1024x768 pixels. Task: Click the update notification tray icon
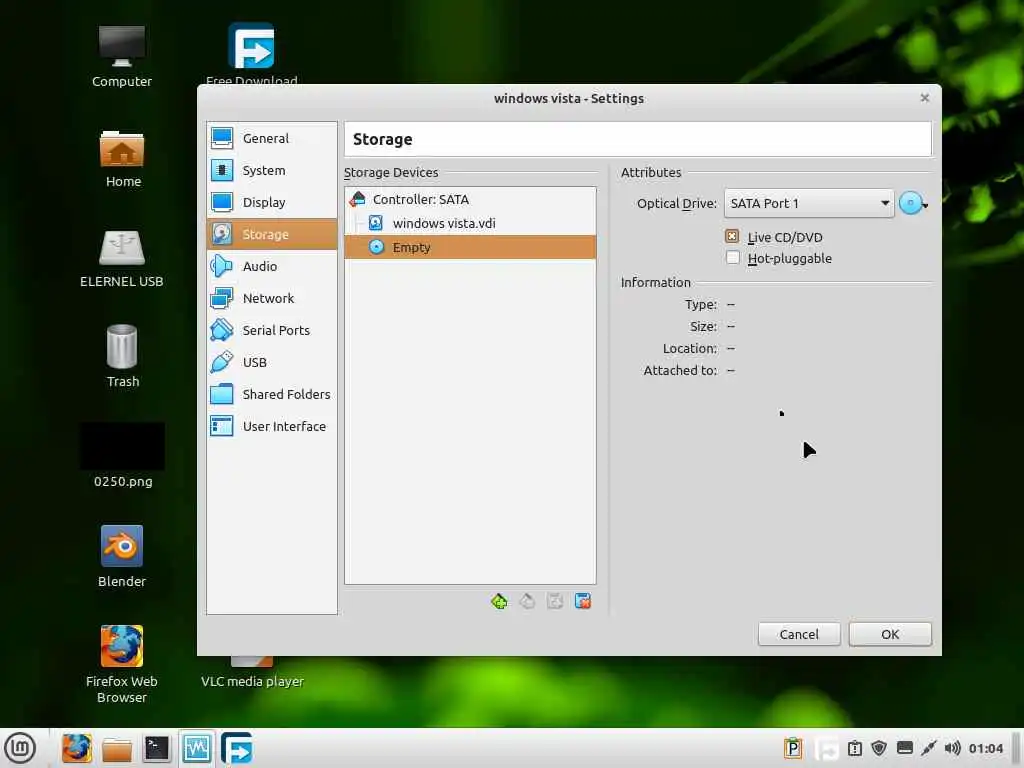pos(855,748)
